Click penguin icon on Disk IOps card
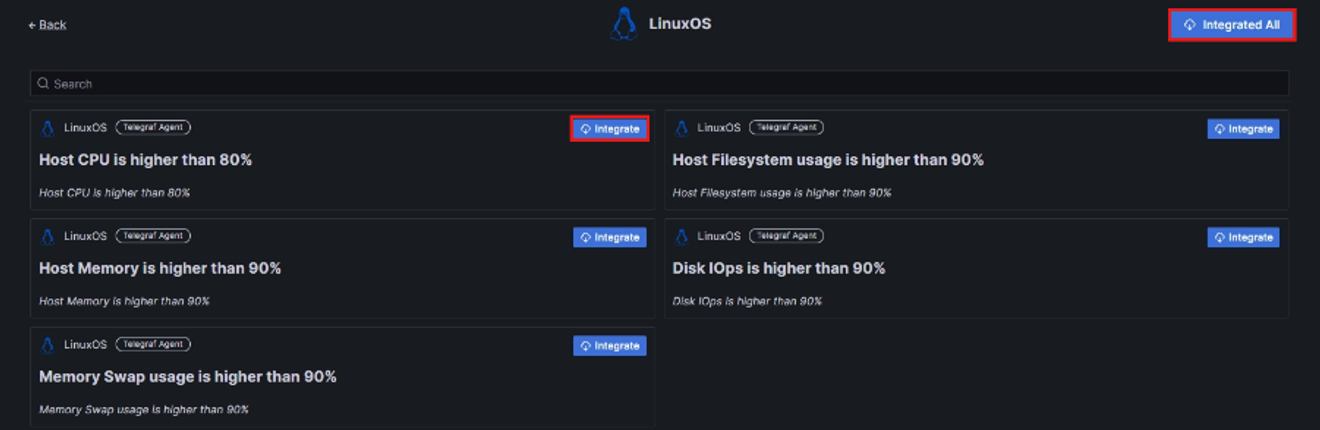This screenshot has height=430, width=1320. pyautogui.click(x=681, y=237)
